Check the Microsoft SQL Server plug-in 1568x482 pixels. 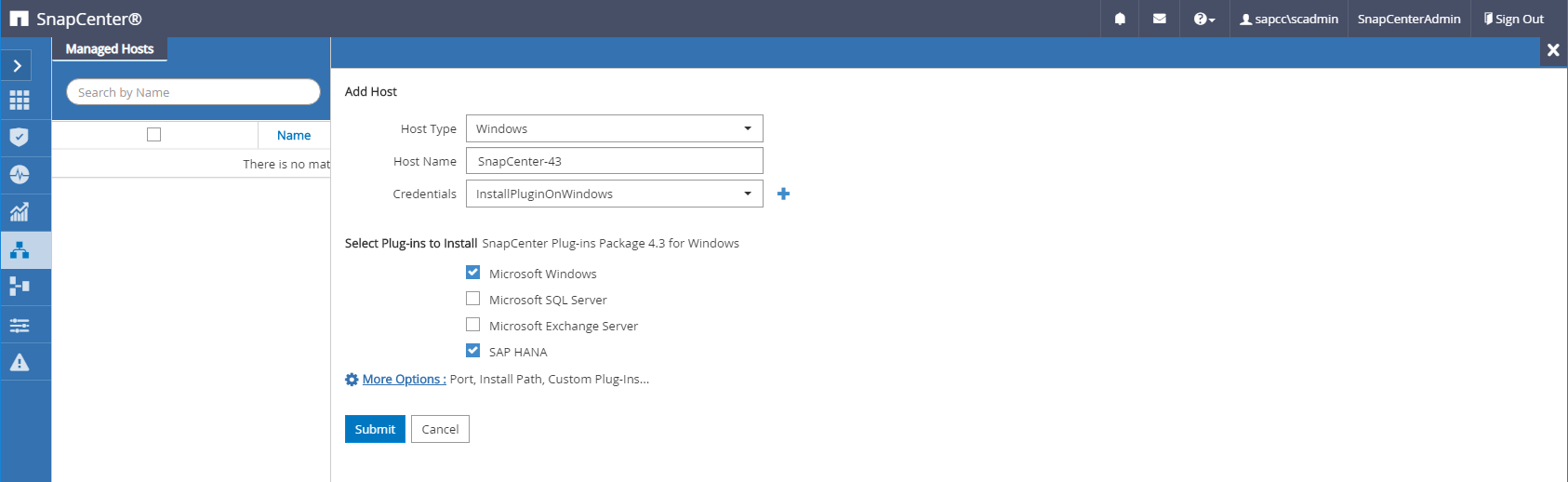click(x=472, y=299)
